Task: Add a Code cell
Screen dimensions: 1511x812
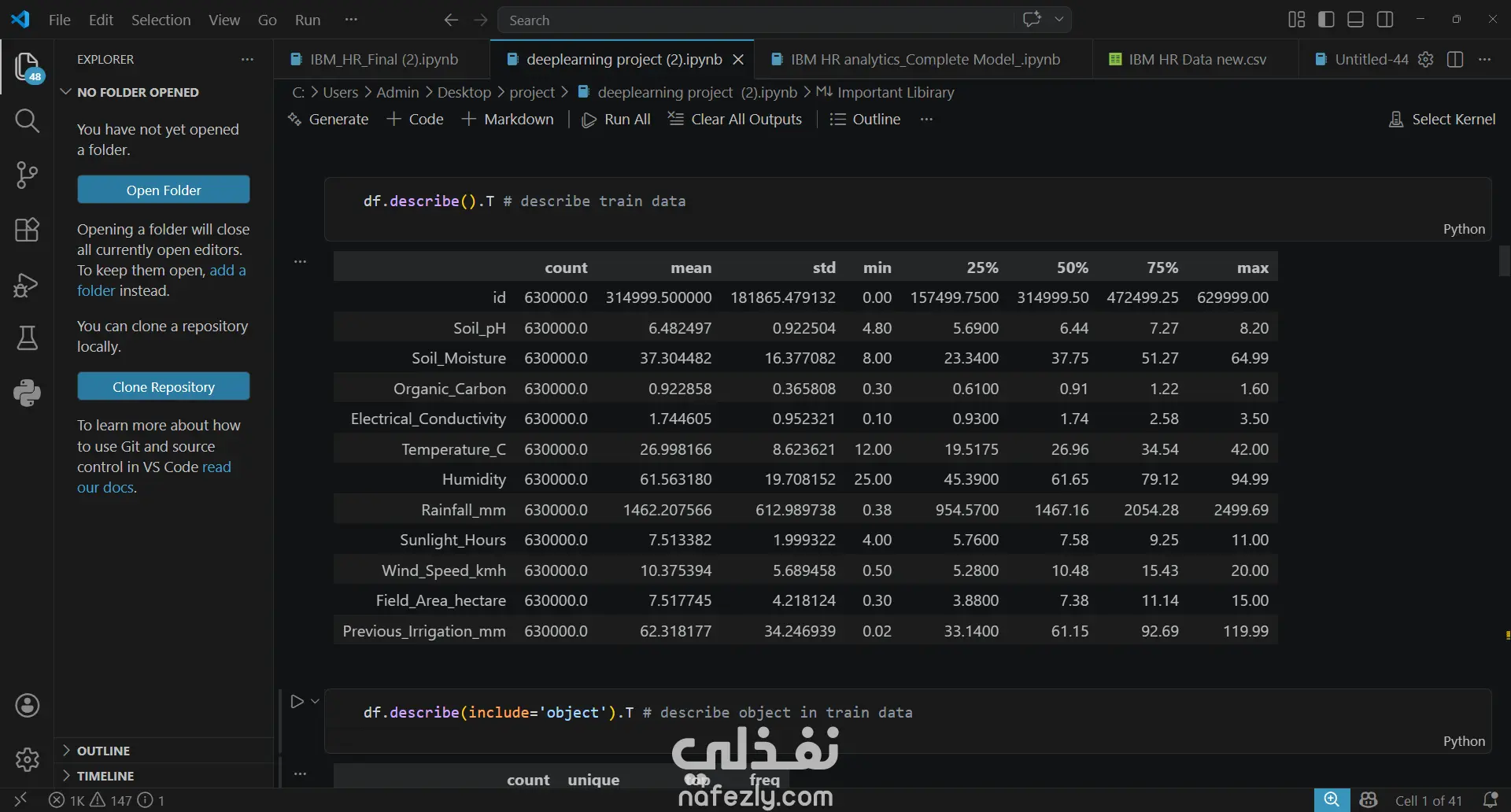Action: (416, 119)
